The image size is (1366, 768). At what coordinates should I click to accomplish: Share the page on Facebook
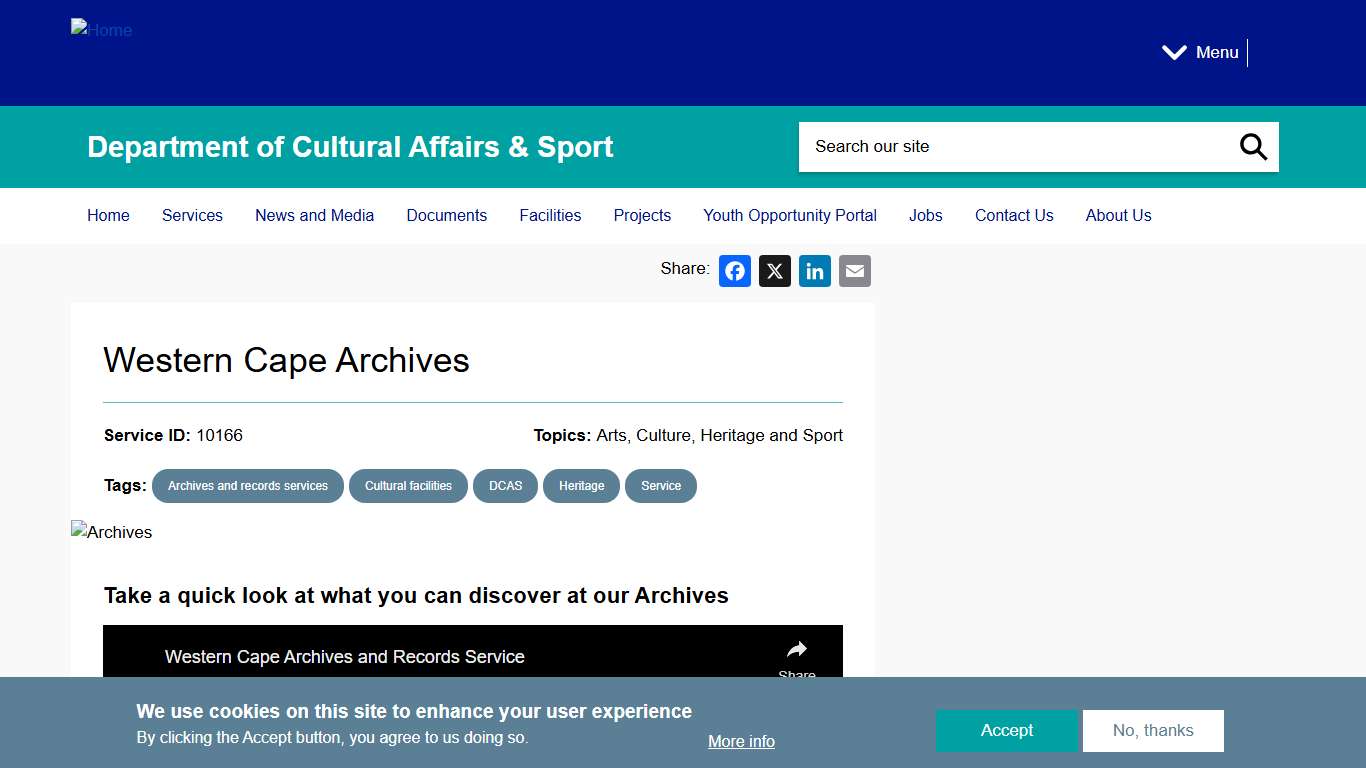pyautogui.click(x=735, y=271)
